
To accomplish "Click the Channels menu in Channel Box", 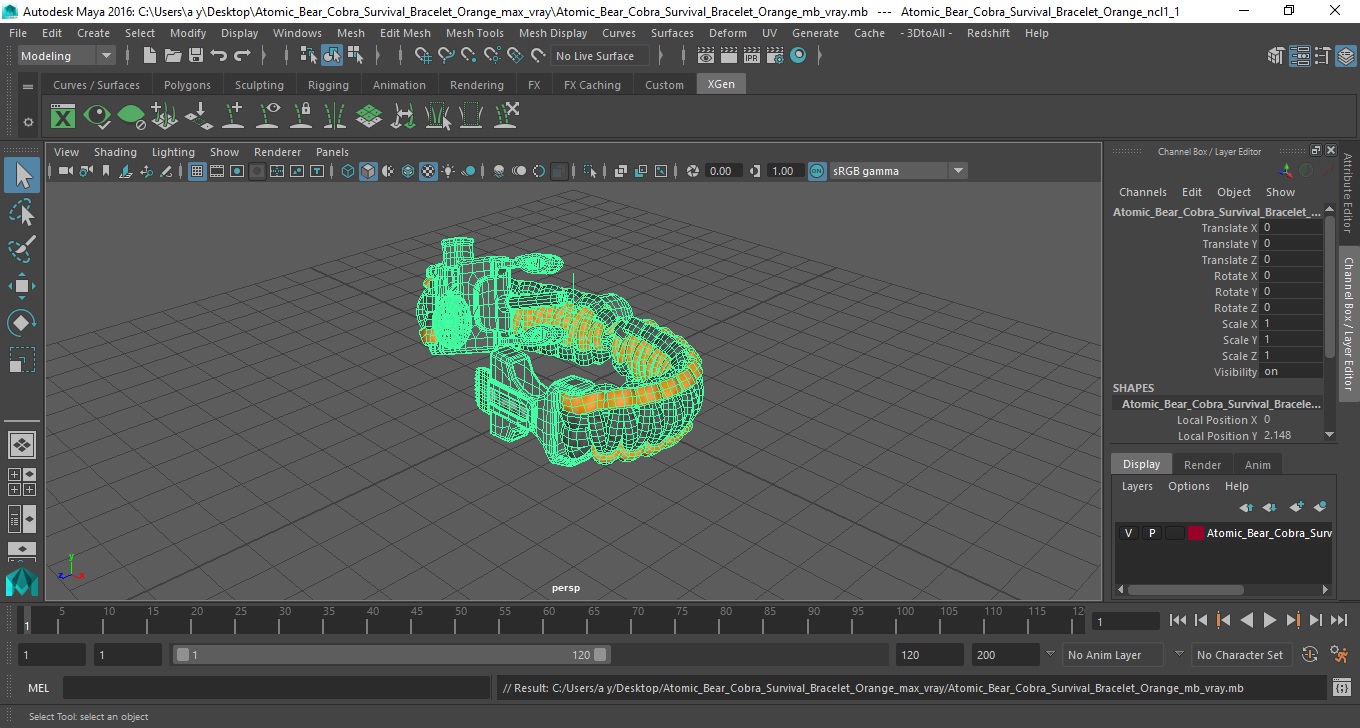I will (x=1142, y=192).
